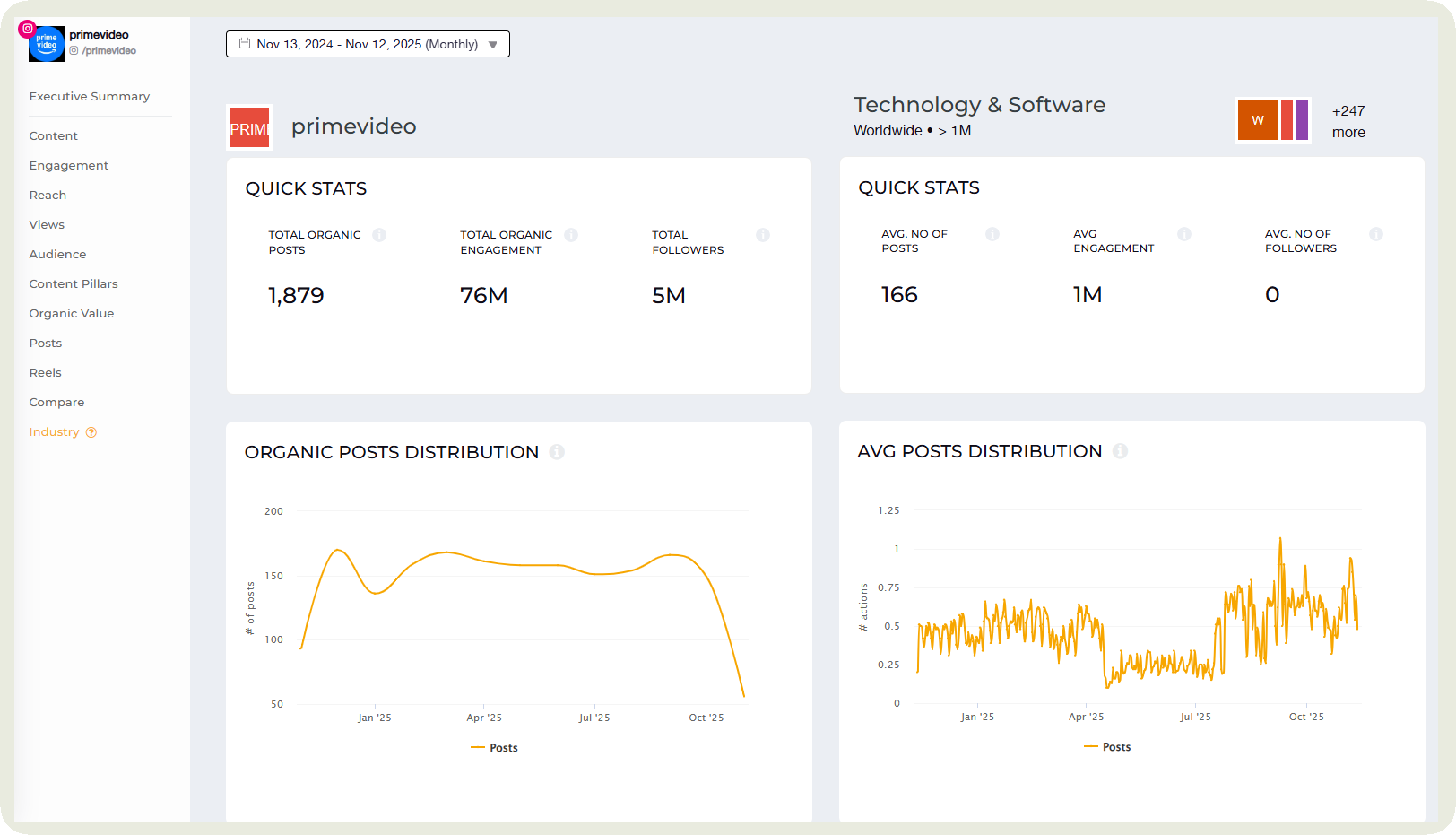This screenshot has height=835, width=1456.
Task: Click the info icon next to Total Organic Posts
Action: [x=379, y=235]
